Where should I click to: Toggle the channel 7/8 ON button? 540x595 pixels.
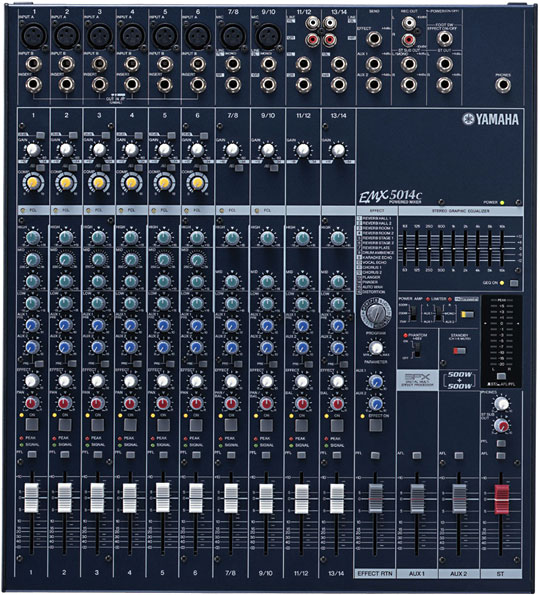click(x=230, y=425)
